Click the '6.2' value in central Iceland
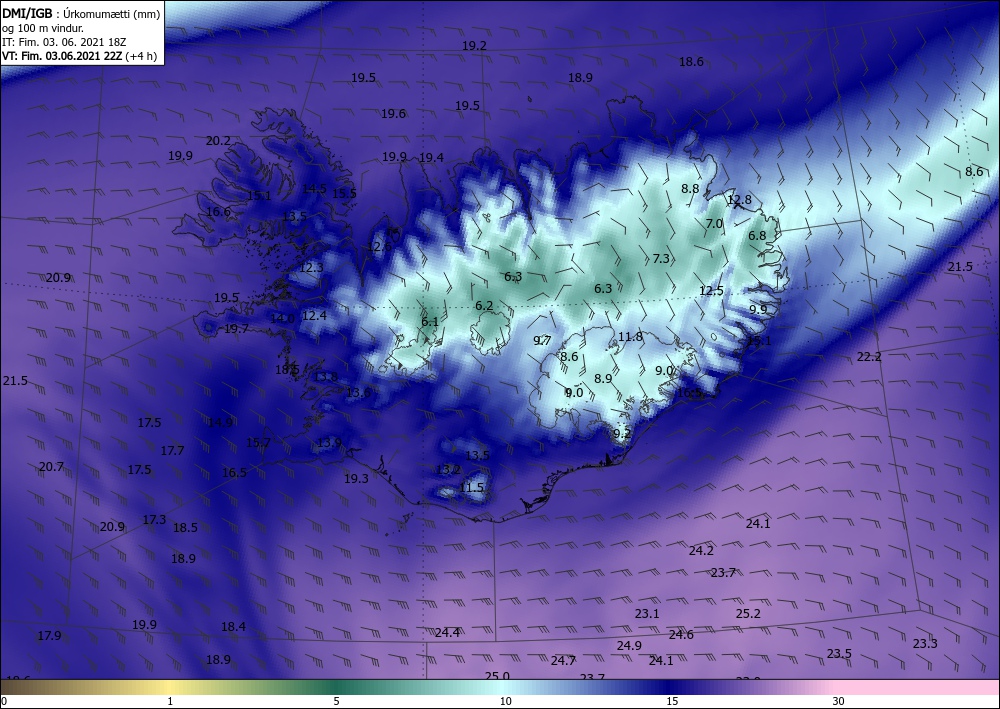Viewport: 1000px width, 709px height. click(x=484, y=306)
